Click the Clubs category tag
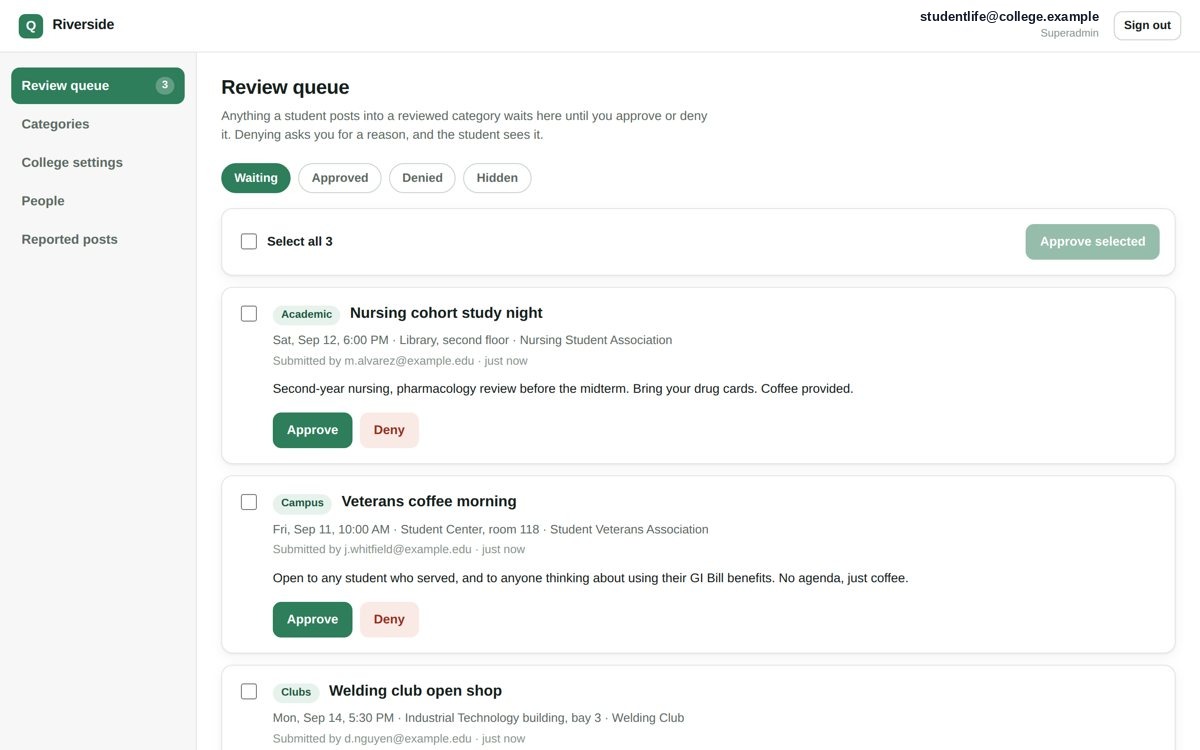The image size is (1200, 750). click(296, 692)
